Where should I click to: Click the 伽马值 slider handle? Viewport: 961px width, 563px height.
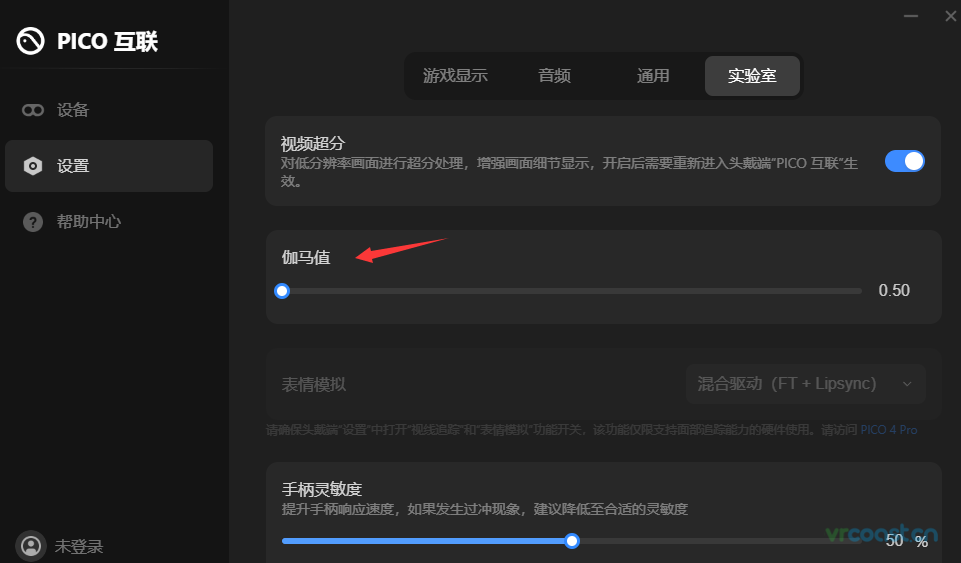(x=282, y=291)
